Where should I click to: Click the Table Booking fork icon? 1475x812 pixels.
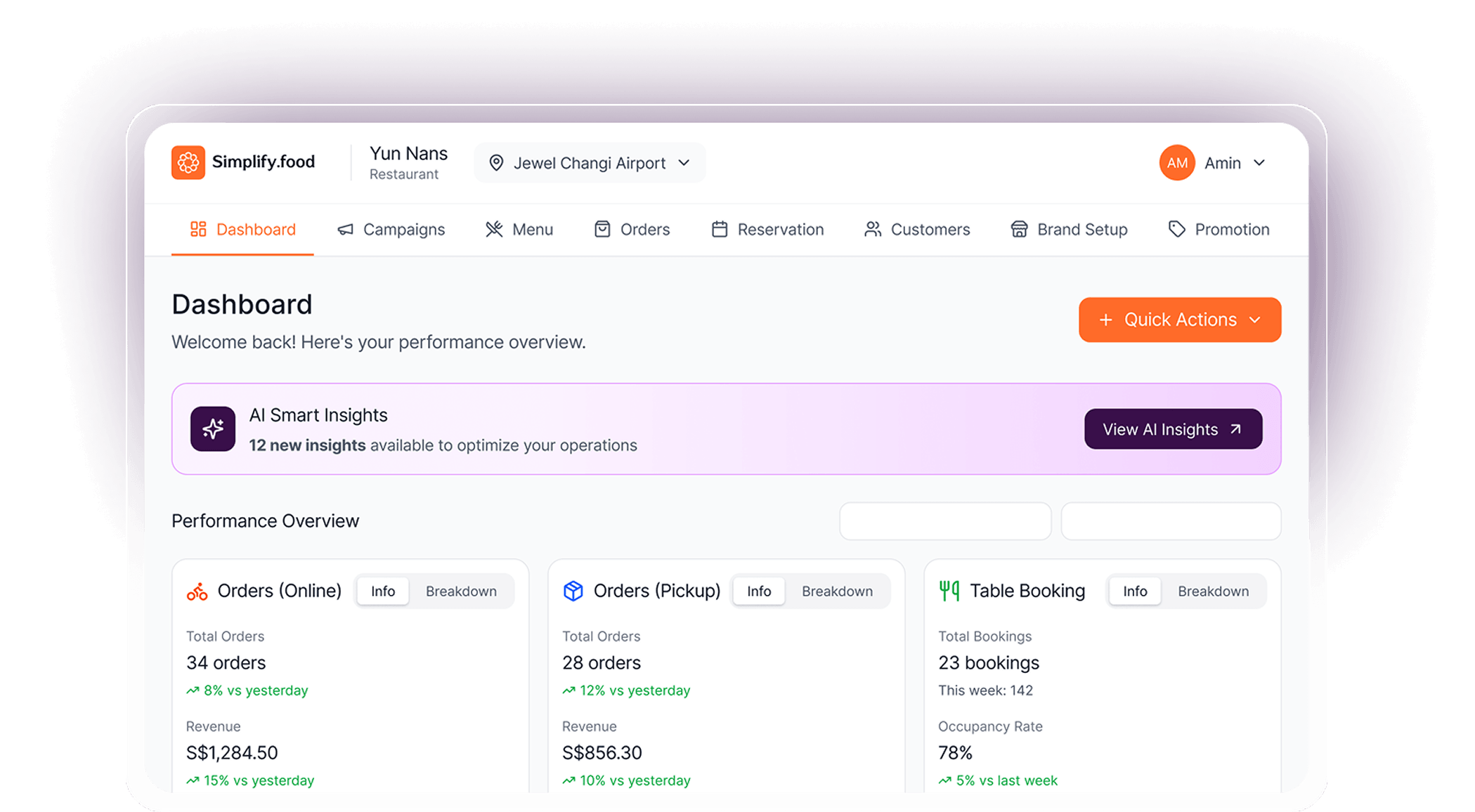coord(949,591)
